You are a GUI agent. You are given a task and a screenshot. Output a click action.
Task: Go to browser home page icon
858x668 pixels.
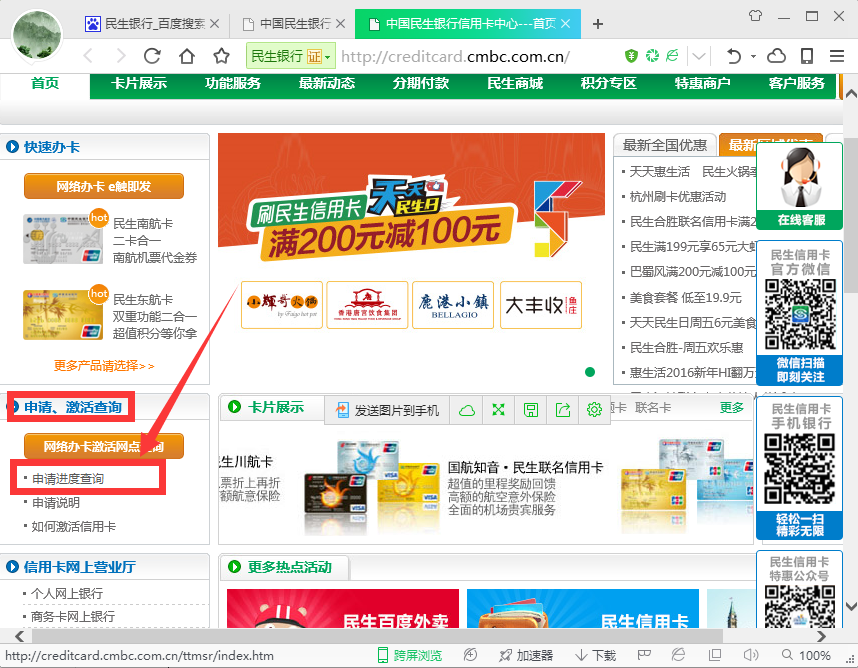click(187, 56)
